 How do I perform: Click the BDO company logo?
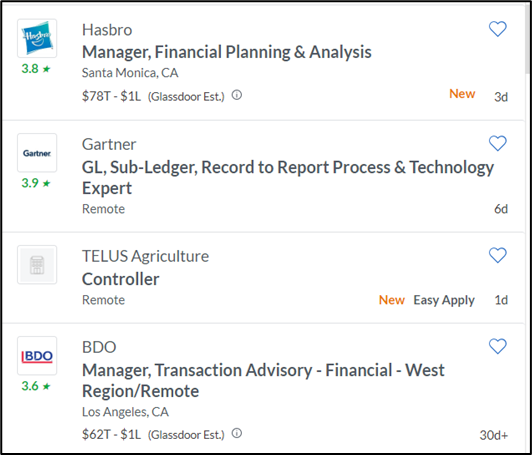tap(37, 356)
